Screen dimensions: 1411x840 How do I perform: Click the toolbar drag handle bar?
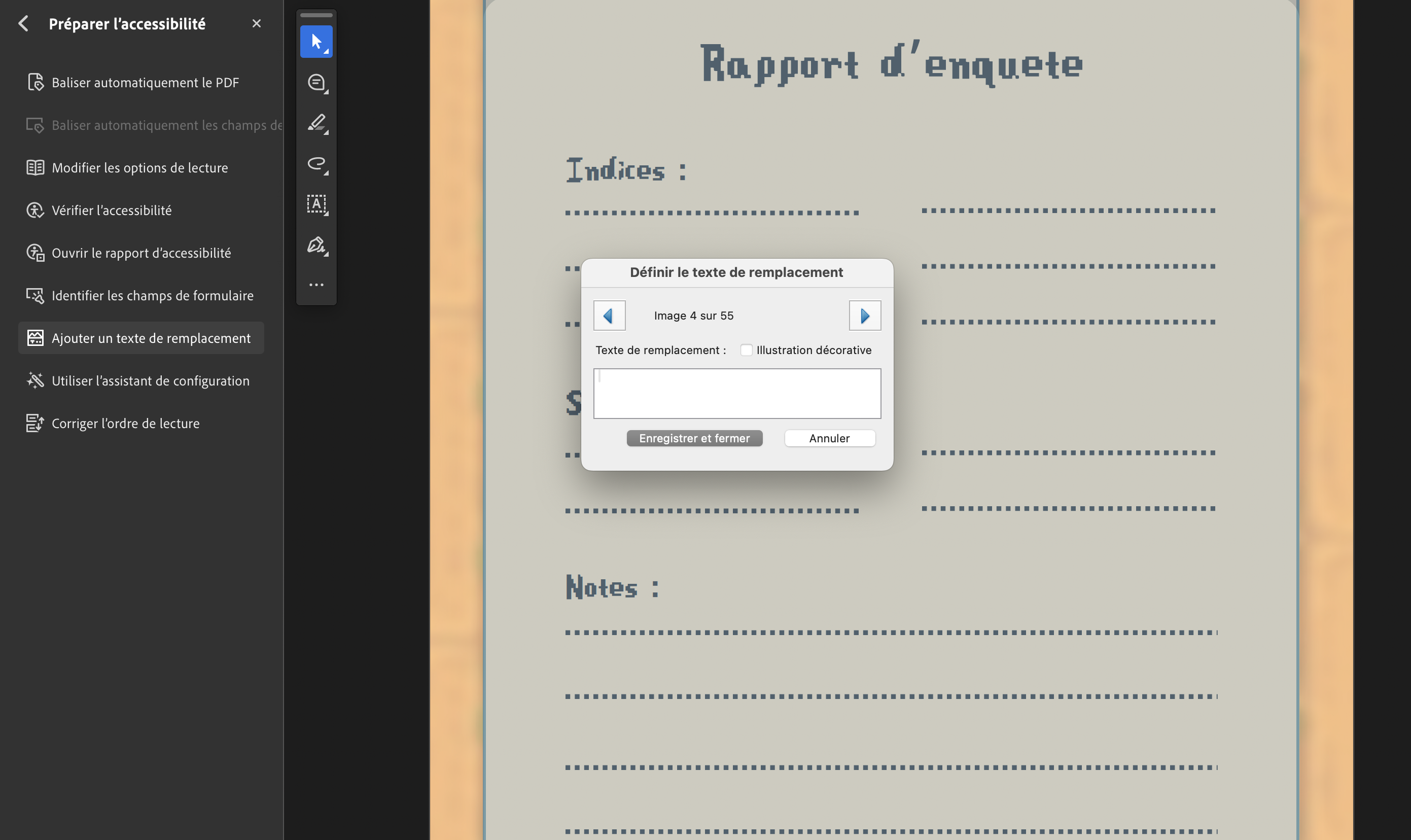(x=316, y=15)
